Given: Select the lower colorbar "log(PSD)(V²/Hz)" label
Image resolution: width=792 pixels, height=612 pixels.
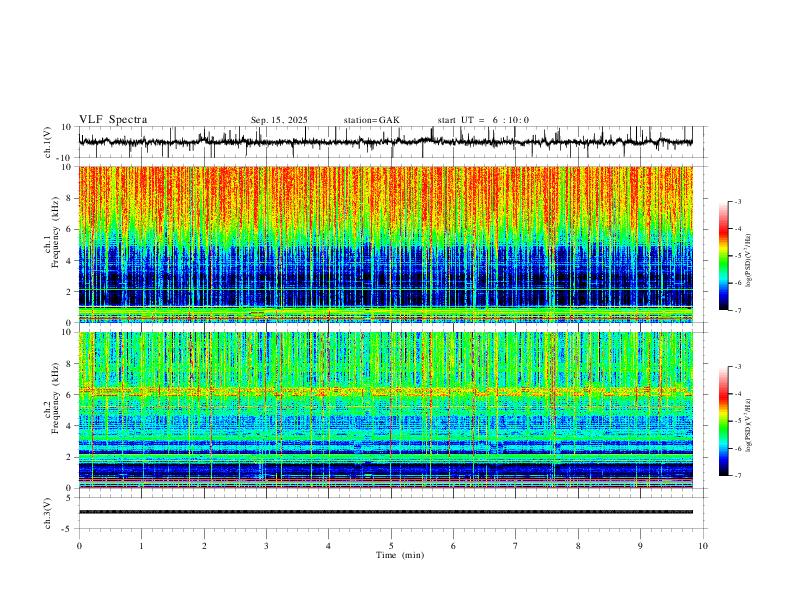Looking at the screenshot, I should [x=749, y=425].
